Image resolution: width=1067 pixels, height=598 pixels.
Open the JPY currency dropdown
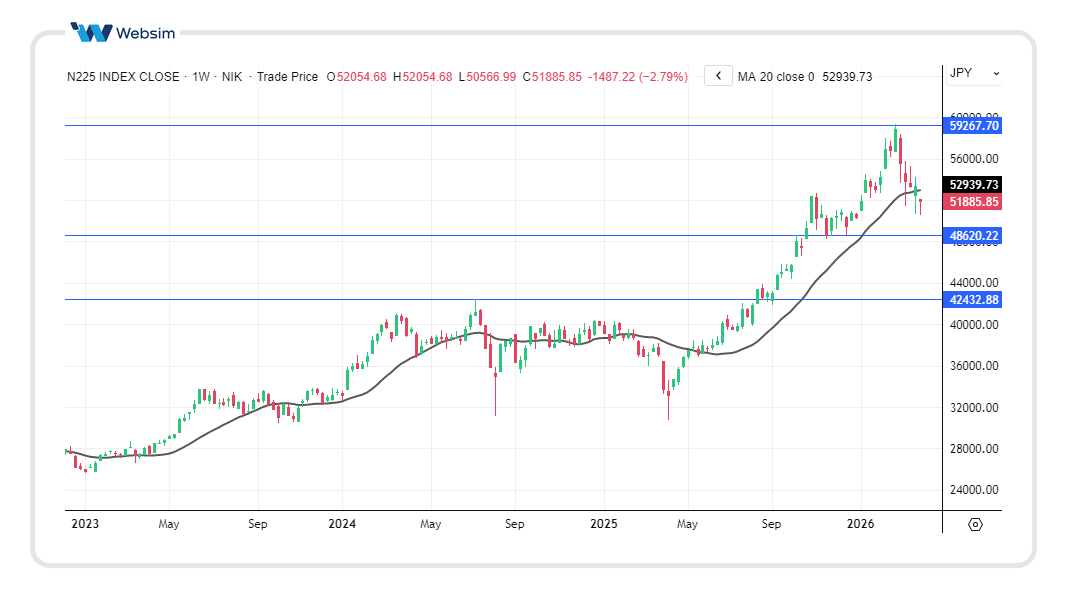[973, 73]
